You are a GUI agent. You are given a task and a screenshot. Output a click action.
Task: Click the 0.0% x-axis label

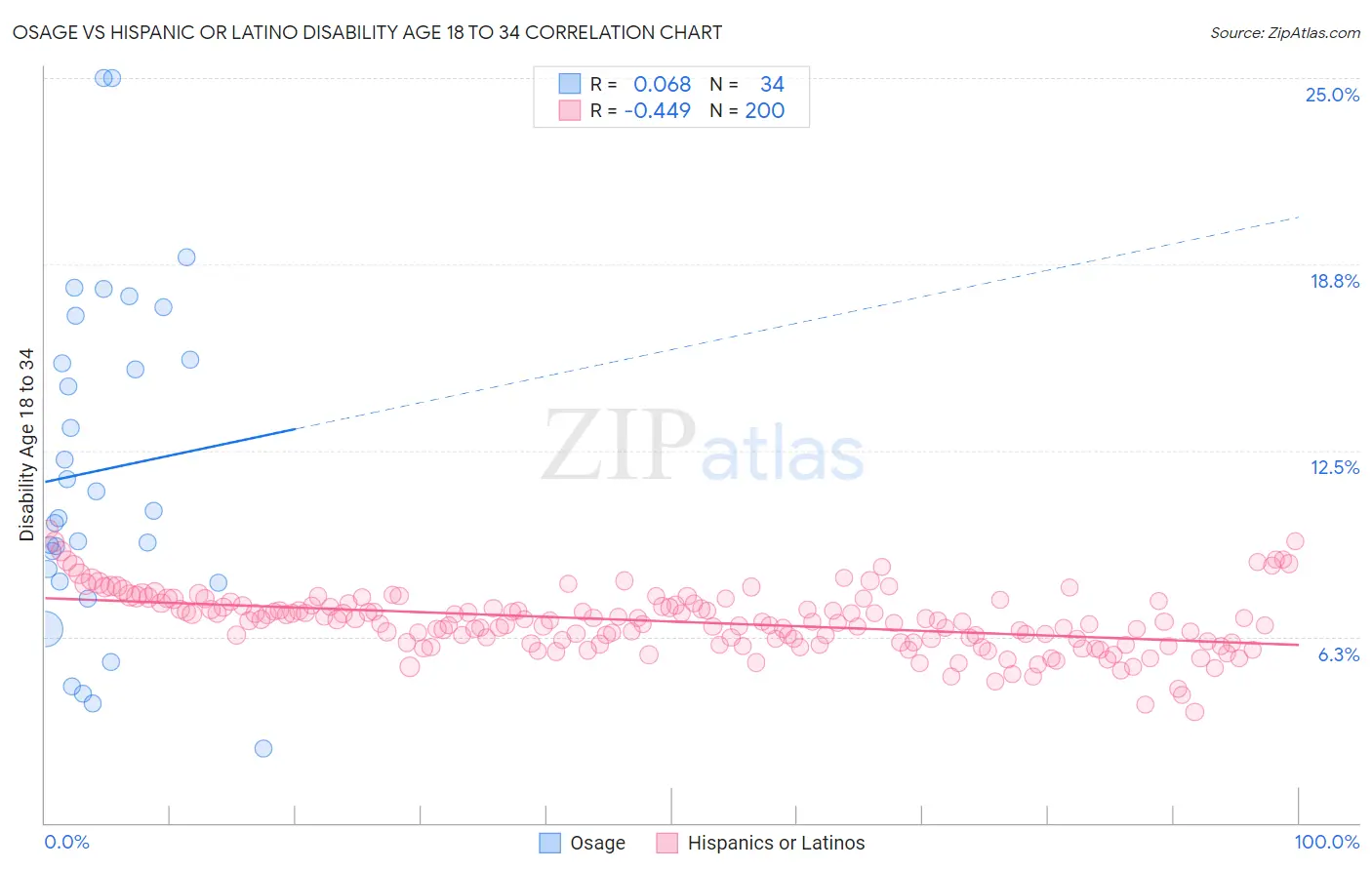pos(66,842)
